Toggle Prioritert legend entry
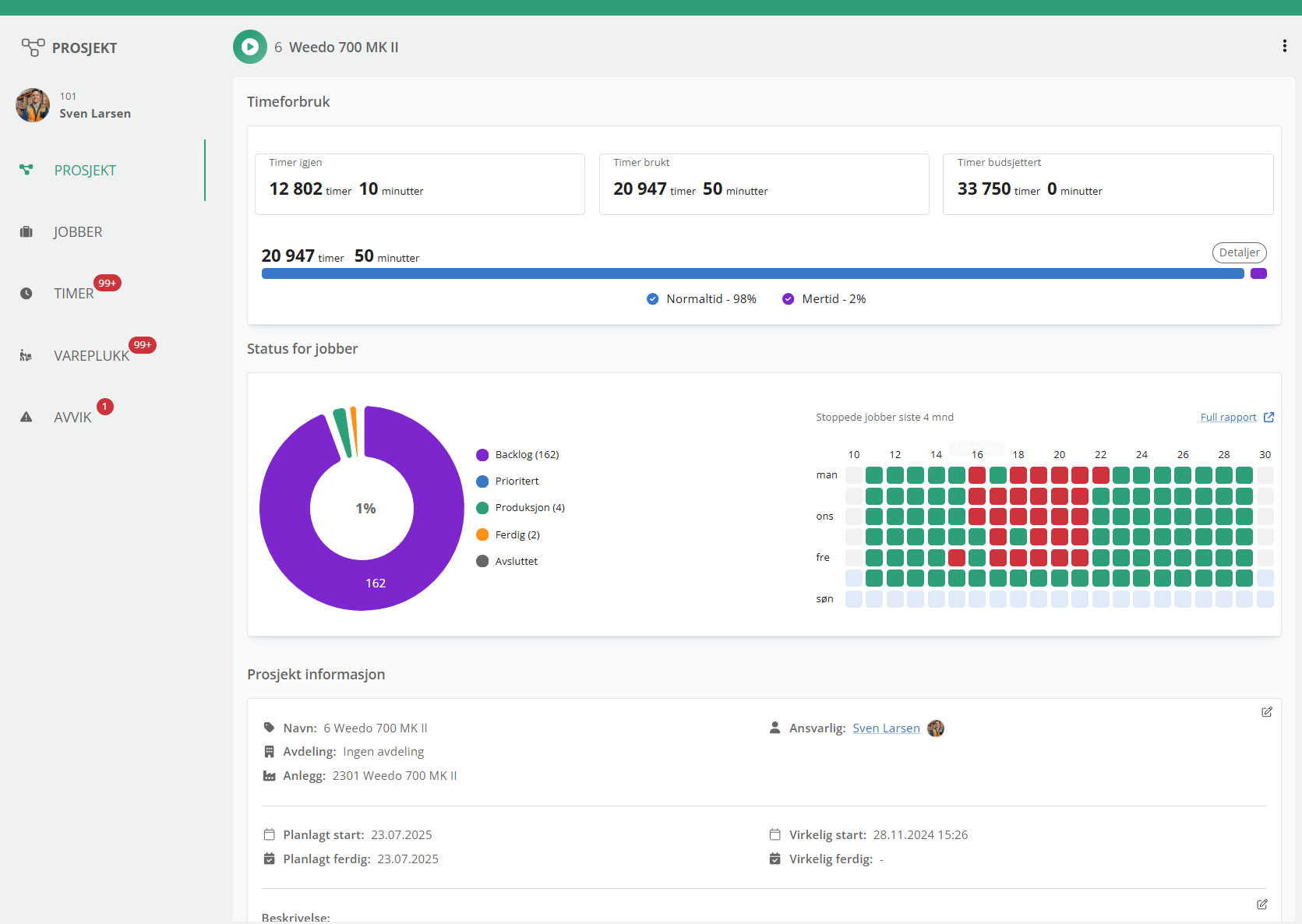 pyautogui.click(x=508, y=481)
